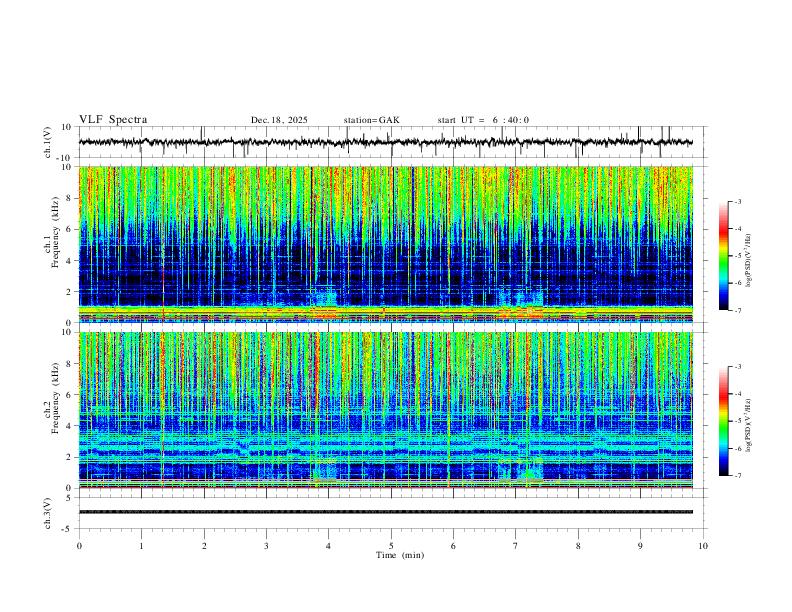Click the "ch.1(V)" waveform axis label

(48, 142)
